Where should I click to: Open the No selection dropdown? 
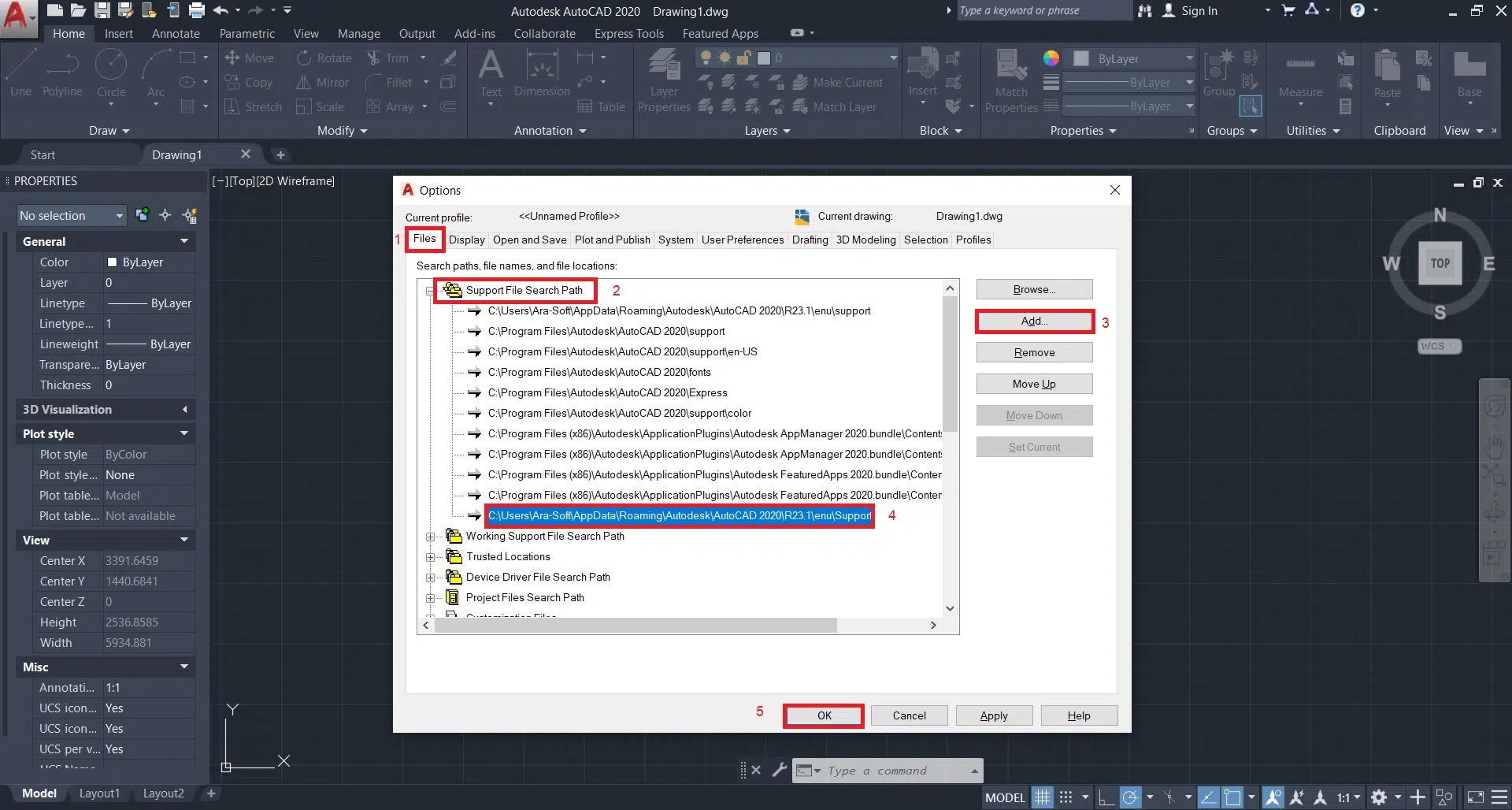coord(71,215)
